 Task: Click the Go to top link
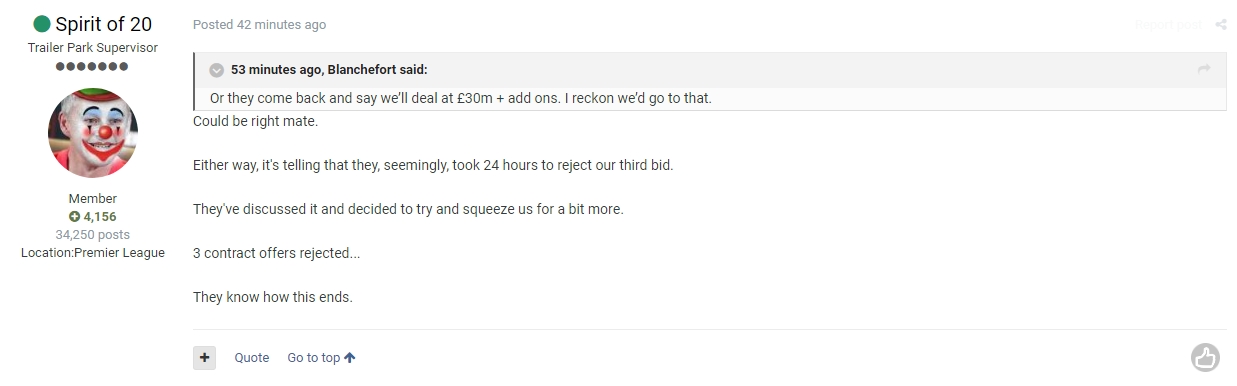point(314,358)
